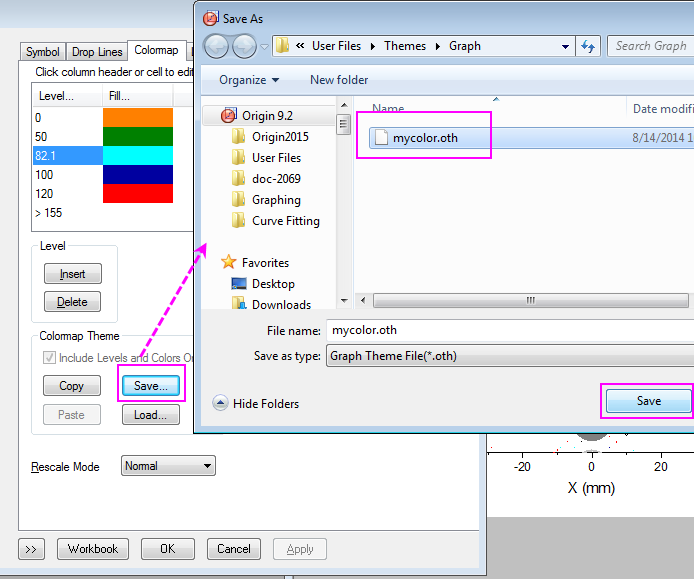The height and width of the screenshot is (579, 694).
Task: Collapse dialog via Hide Folders arrow
Action: click(220, 403)
